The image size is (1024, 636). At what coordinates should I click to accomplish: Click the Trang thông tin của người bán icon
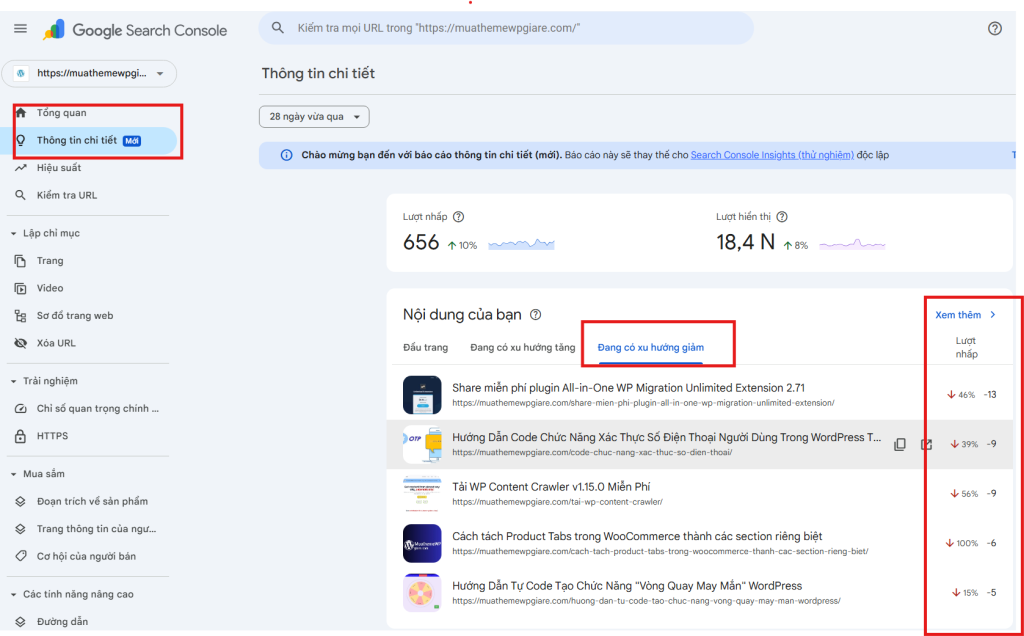click(21, 529)
